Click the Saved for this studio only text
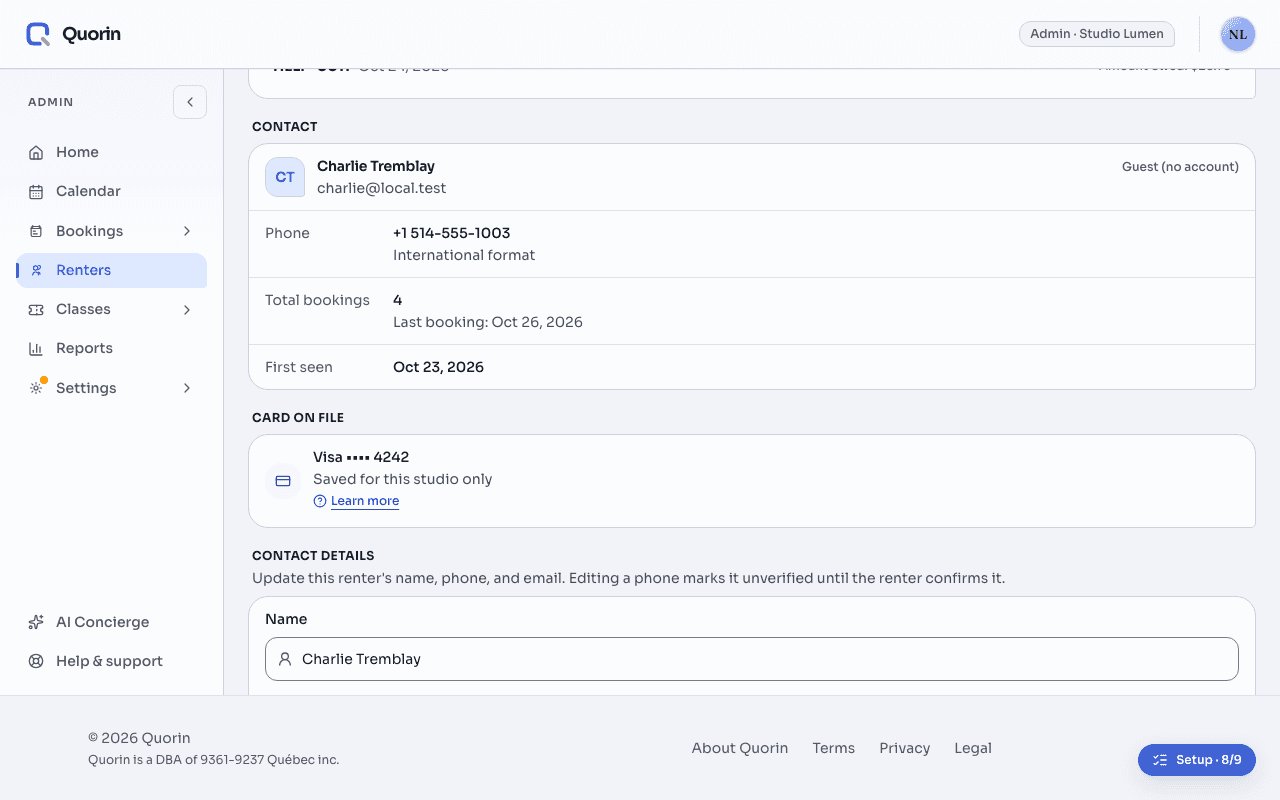 coord(403,479)
